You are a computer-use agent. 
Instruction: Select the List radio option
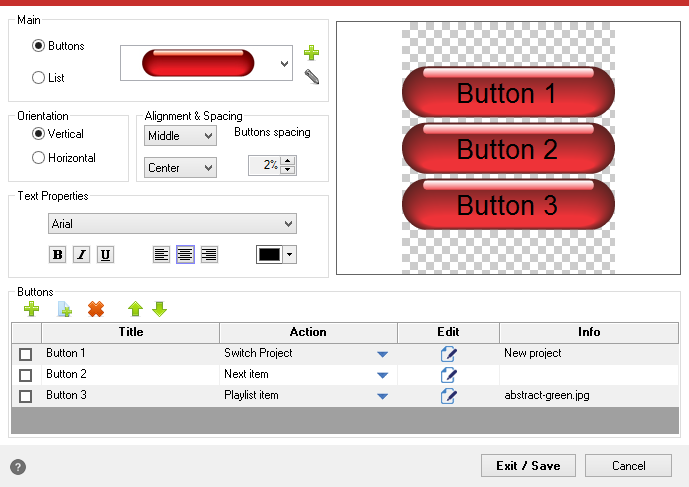pyautogui.click(x=39, y=77)
